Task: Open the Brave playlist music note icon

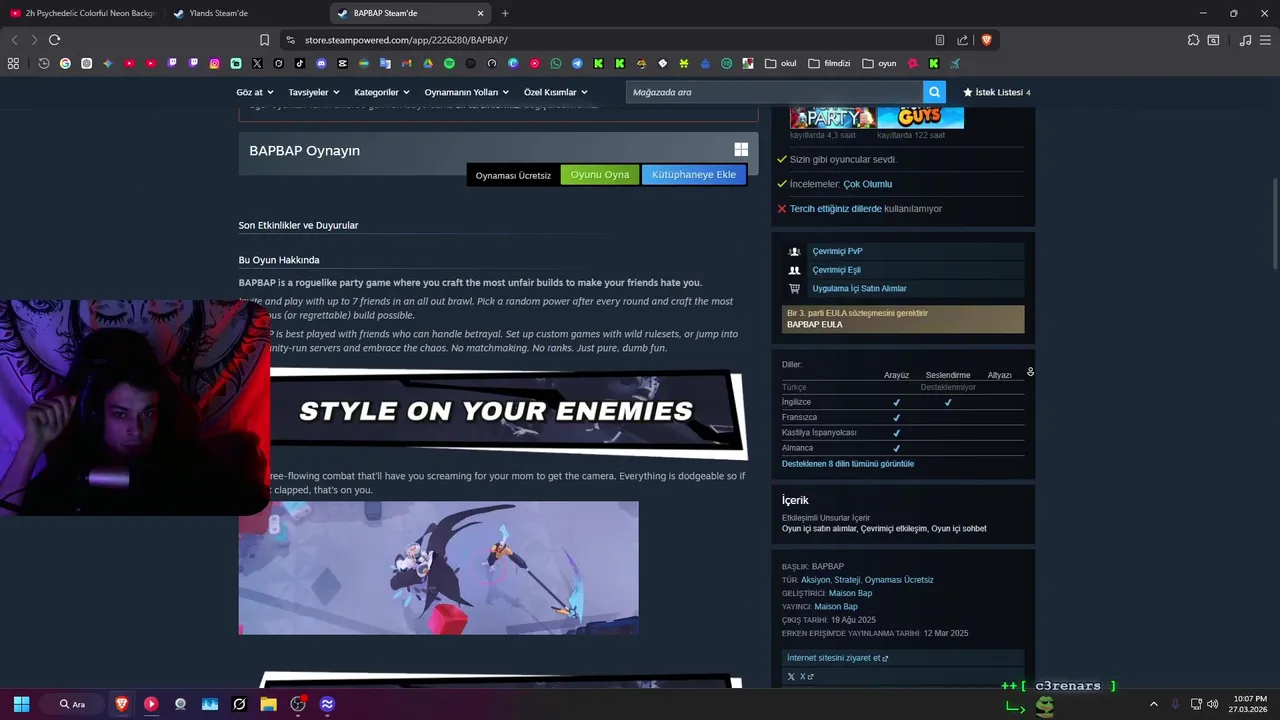Action: coord(1245,40)
